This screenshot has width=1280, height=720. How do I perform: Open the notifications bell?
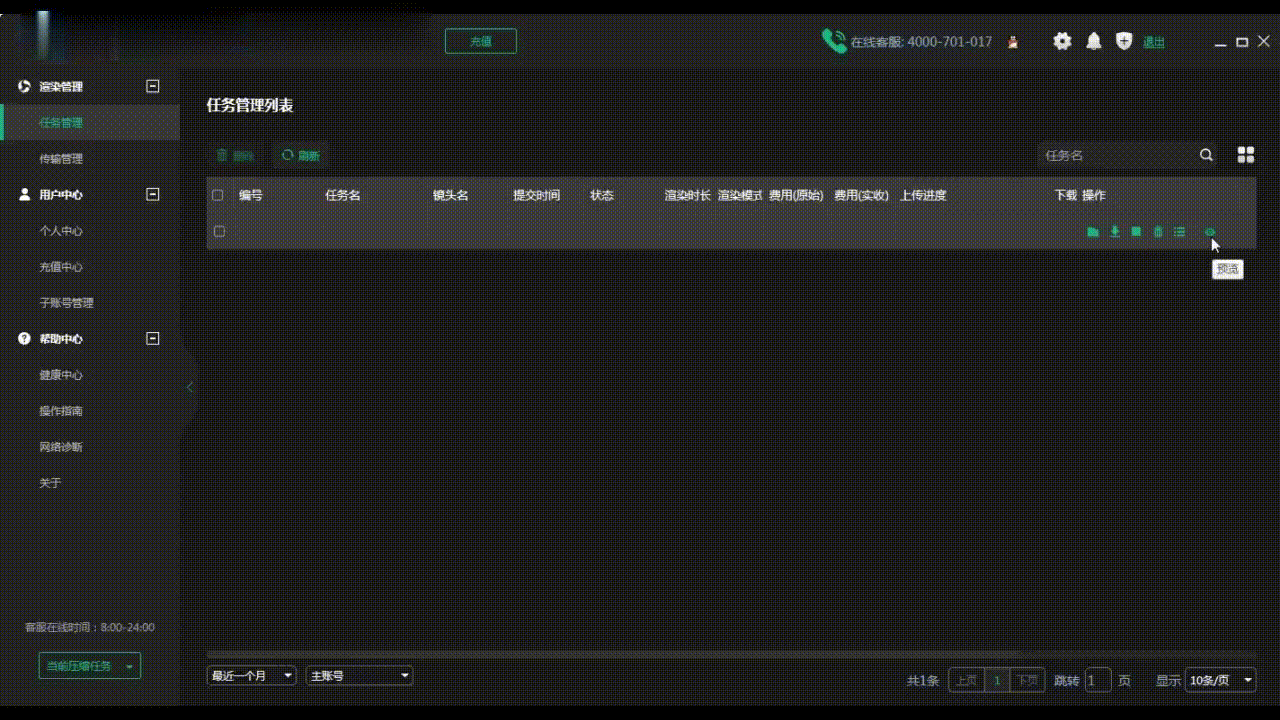coord(1094,41)
